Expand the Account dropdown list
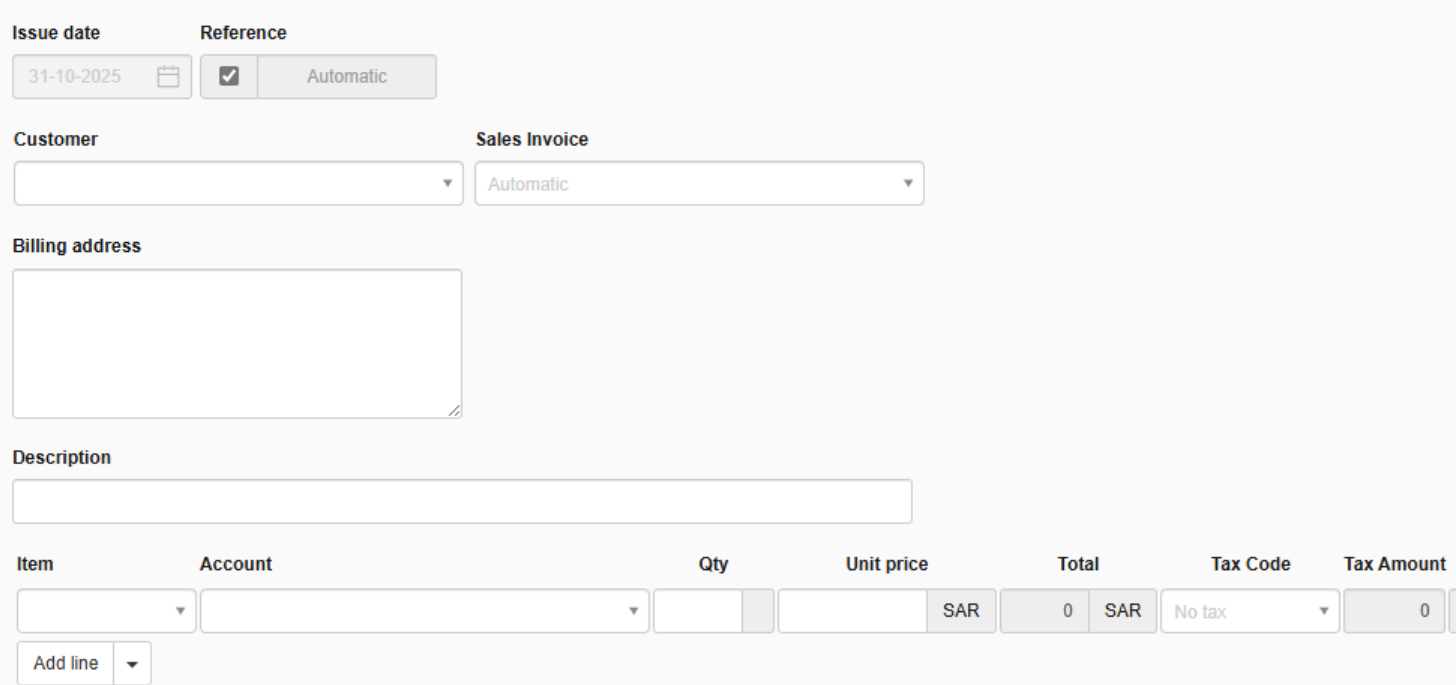Image resolution: width=1456 pixels, height=685 pixels. pyautogui.click(x=424, y=611)
